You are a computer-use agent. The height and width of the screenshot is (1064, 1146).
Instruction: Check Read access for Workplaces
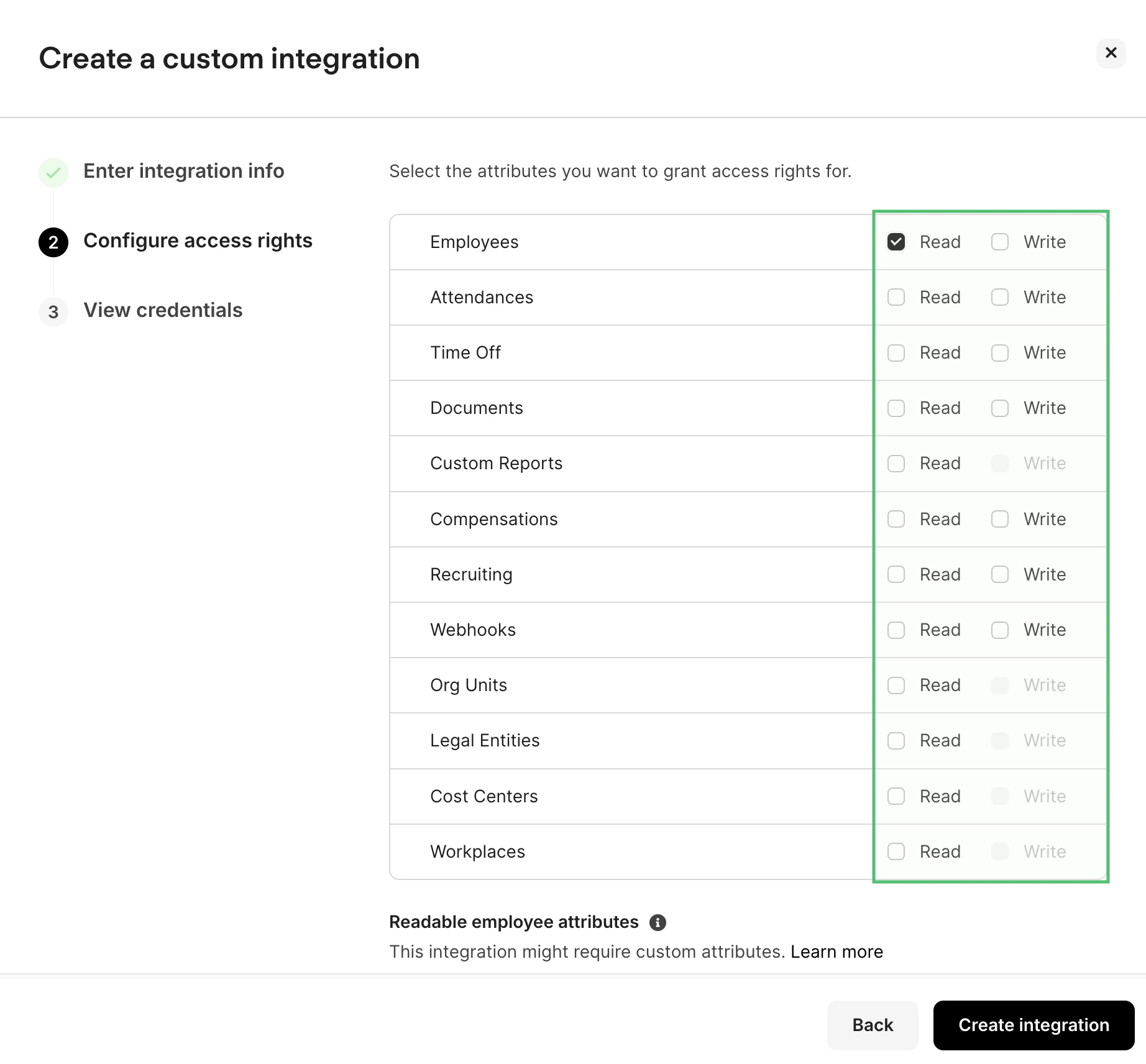(896, 851)
